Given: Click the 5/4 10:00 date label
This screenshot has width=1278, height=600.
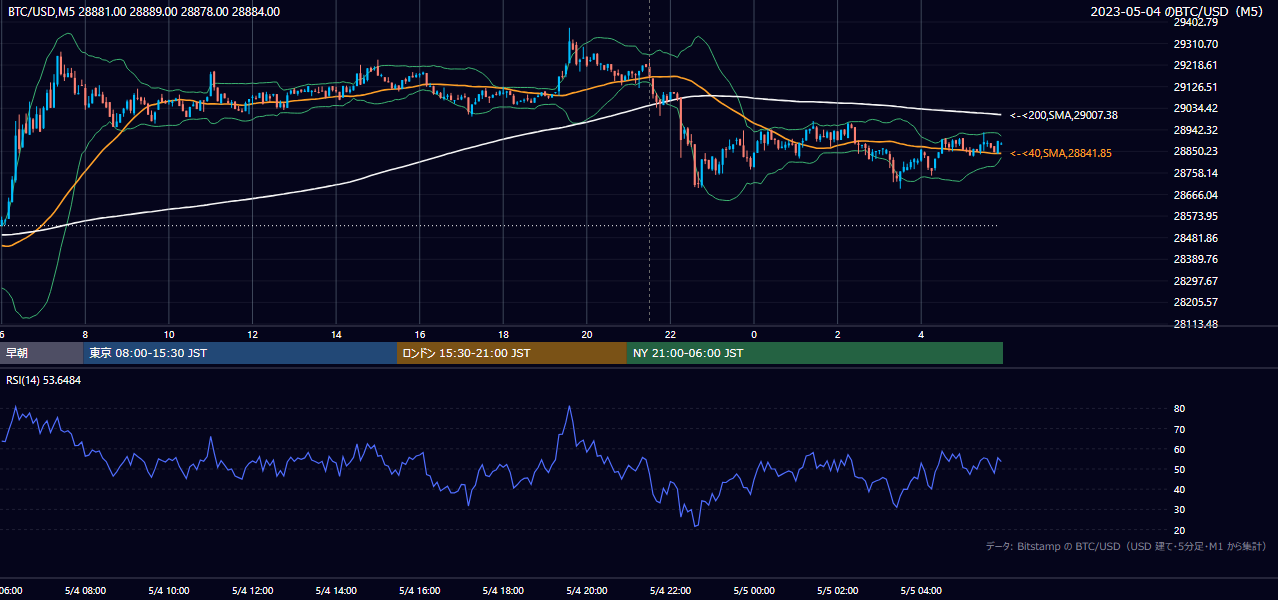Looking at the screenshot, I should click(x=169, y=591).
